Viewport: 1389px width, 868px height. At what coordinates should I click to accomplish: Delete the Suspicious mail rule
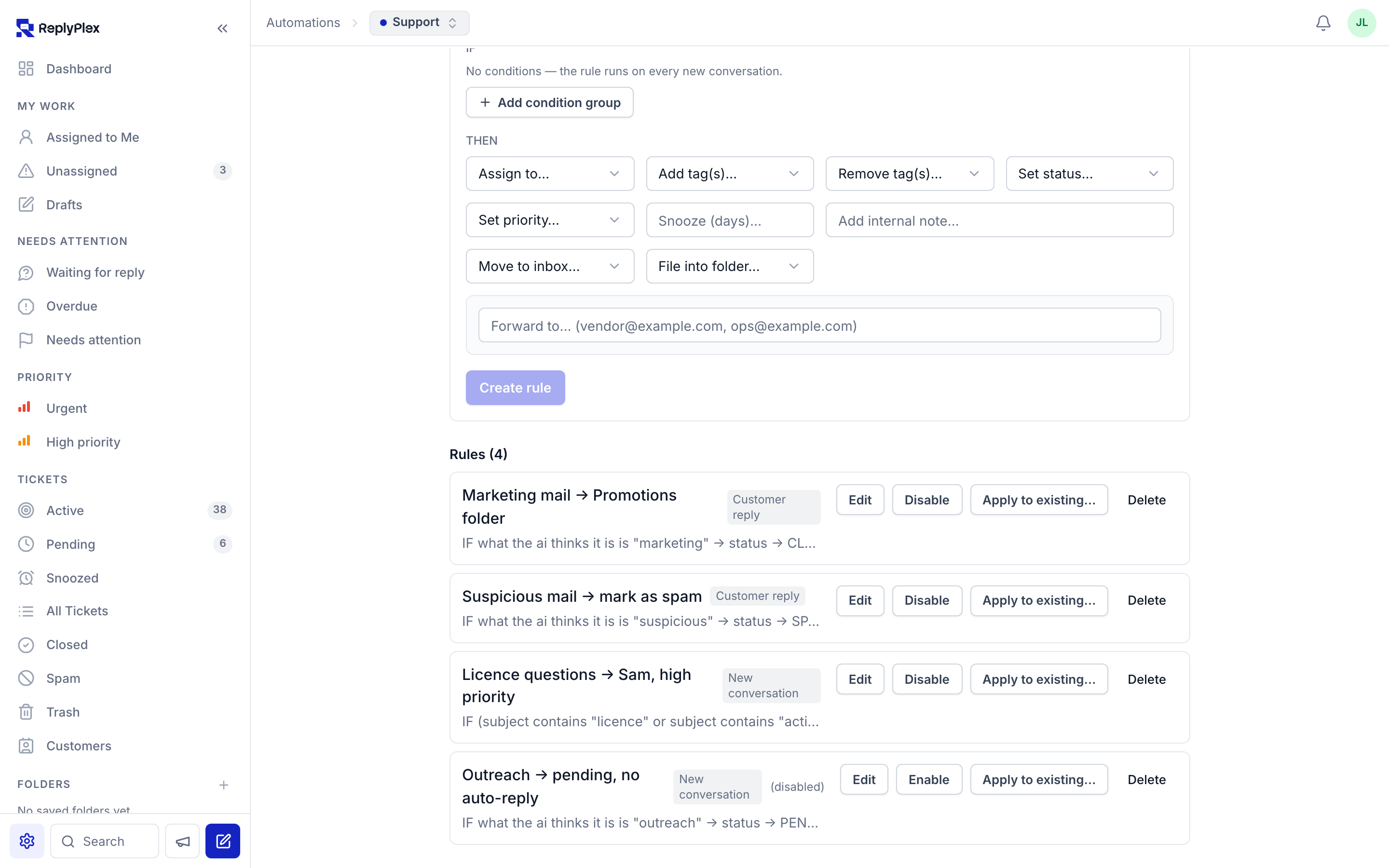click(x=1146, y=600)
